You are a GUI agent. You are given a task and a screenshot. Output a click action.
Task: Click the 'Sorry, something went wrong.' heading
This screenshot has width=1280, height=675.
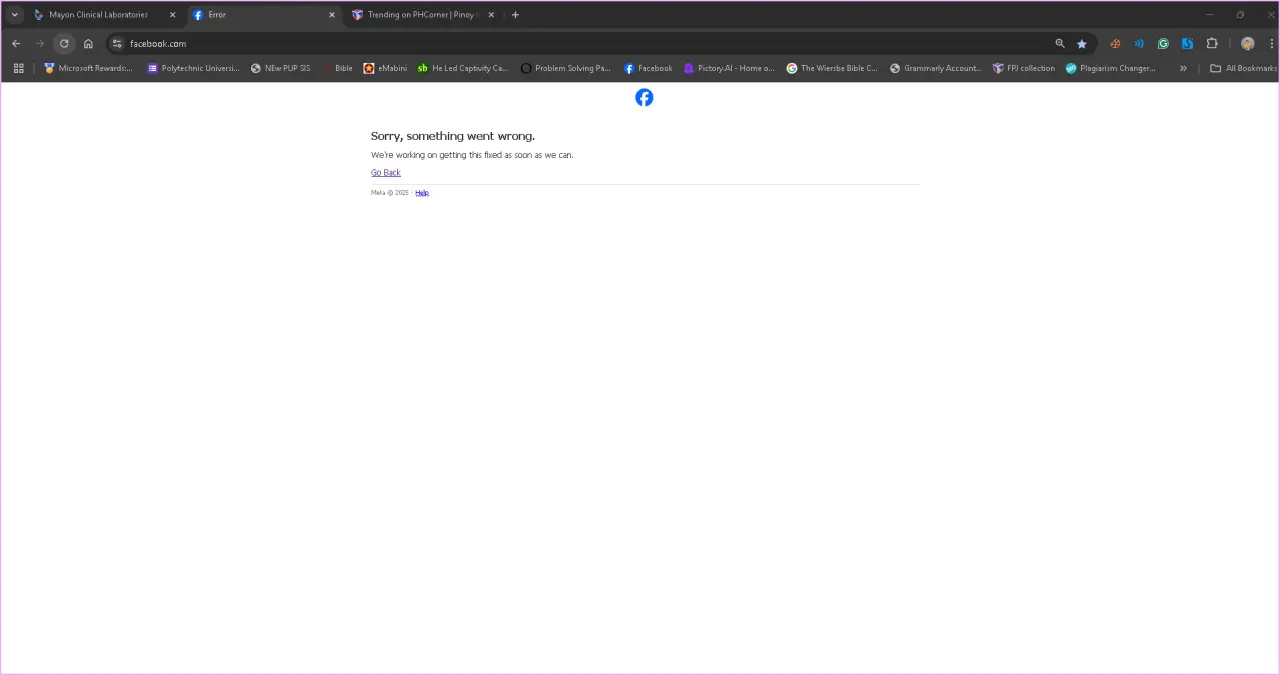(x=453, y=136)
